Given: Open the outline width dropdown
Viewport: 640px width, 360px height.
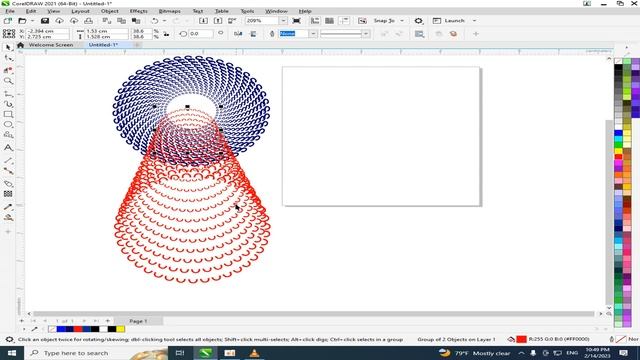Looking at the screenshot, I should [313, 34].
